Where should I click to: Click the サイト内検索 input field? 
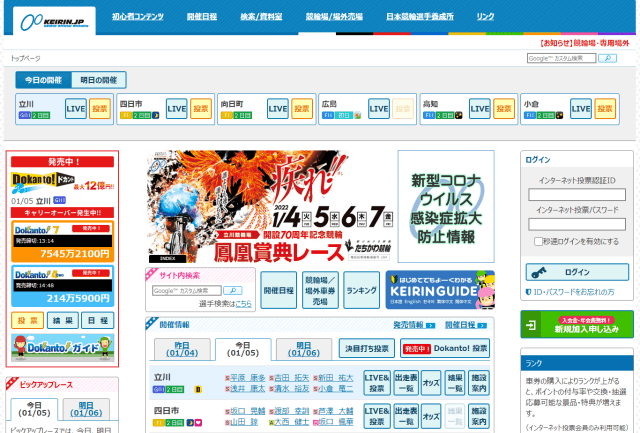click(x=187, y=291)
